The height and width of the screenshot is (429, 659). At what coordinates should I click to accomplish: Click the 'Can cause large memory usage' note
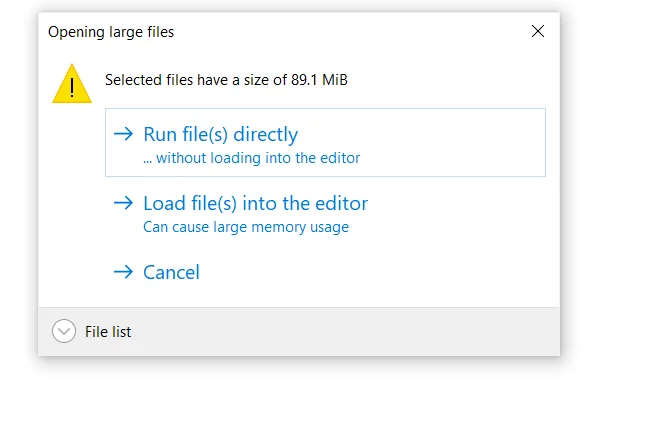(x=246, y=227)
